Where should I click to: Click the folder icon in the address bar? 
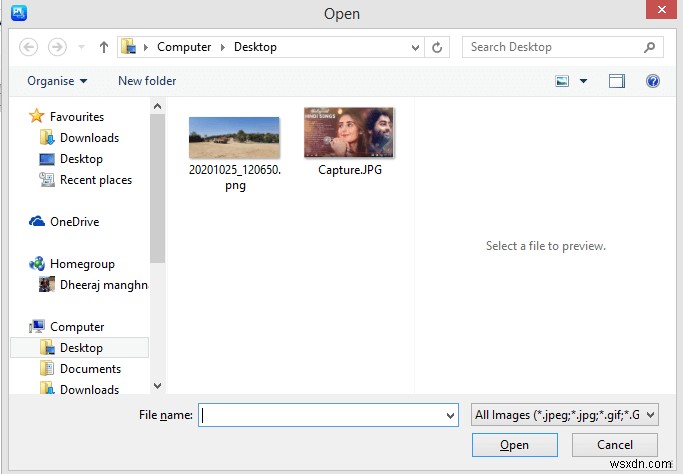pyautogui.click(x=128, y=47)
